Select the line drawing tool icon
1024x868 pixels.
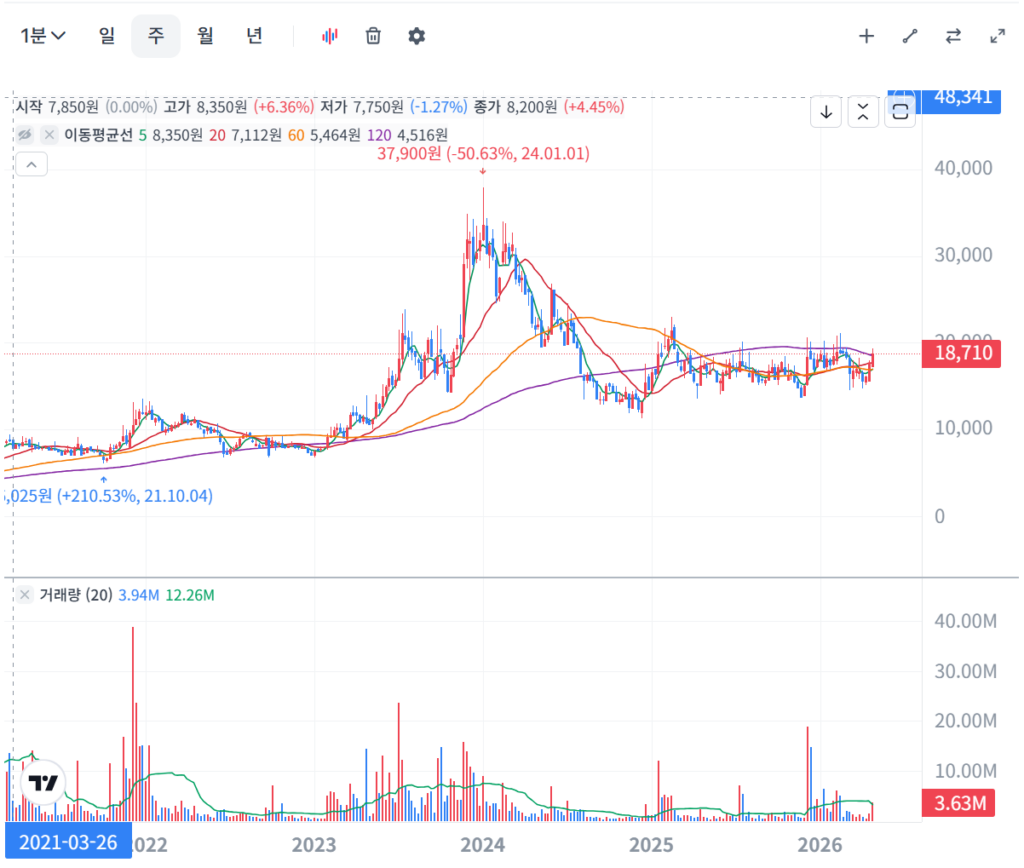point(910,36)
